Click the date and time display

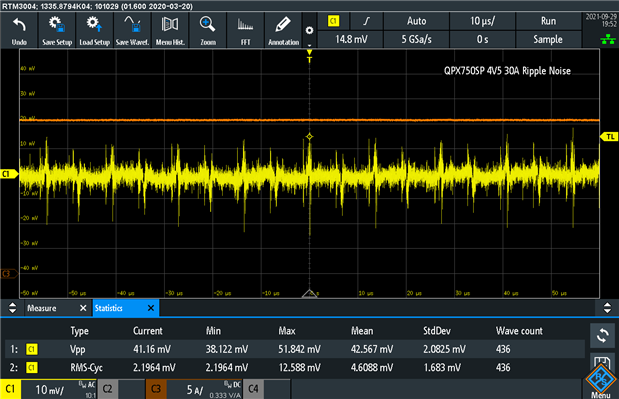[601, 21]
